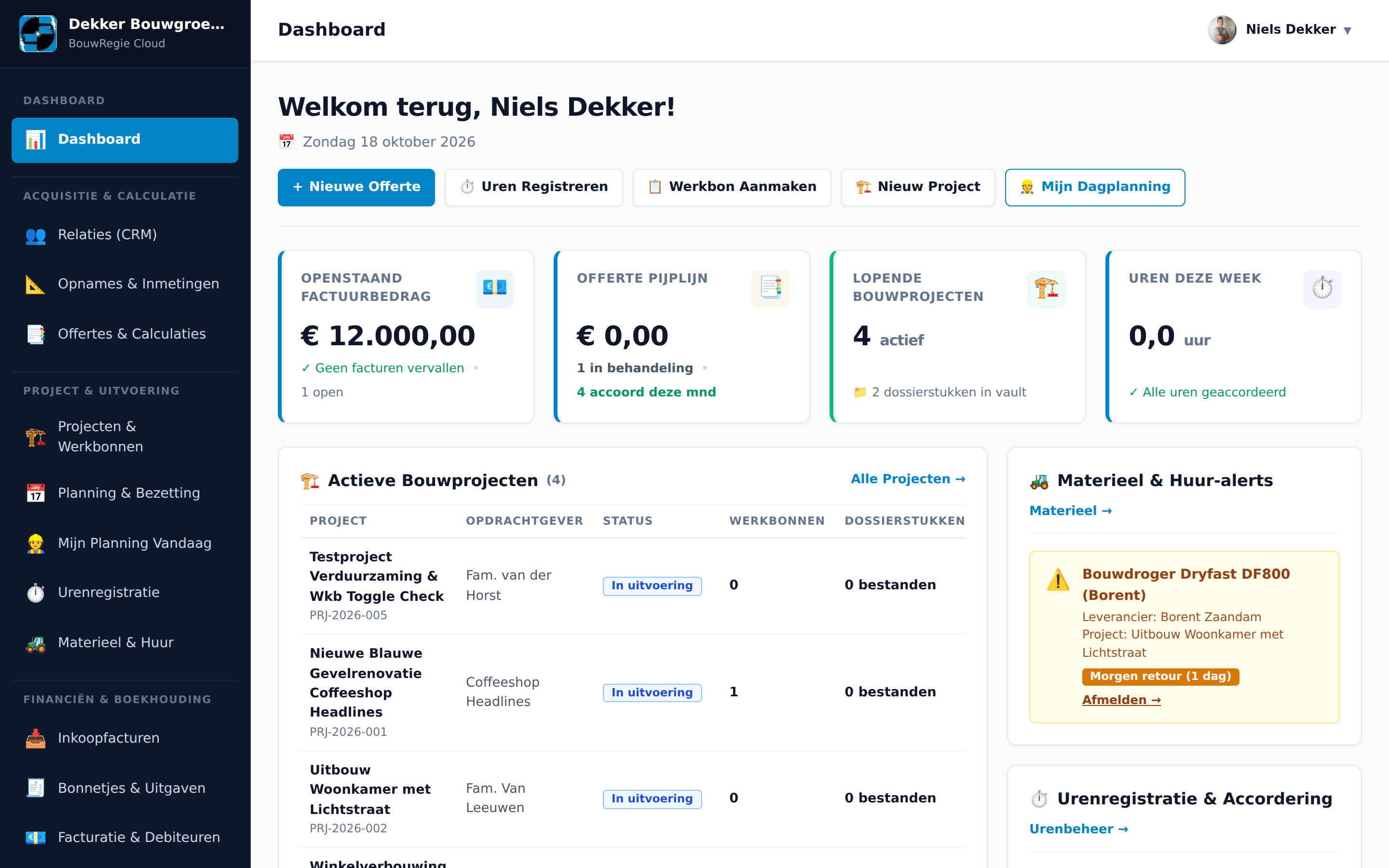
Task: Open the Materieel link
Action: [1071, 511]
